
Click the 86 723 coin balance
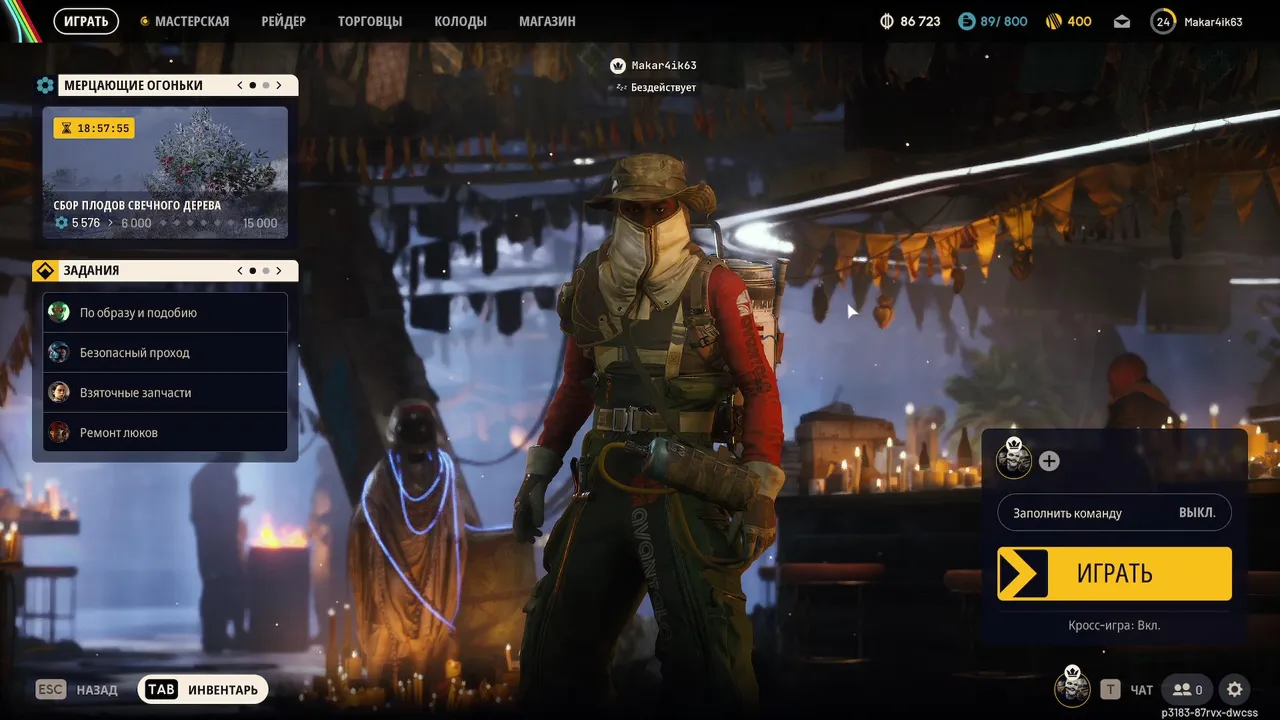(x=920, y=21)
